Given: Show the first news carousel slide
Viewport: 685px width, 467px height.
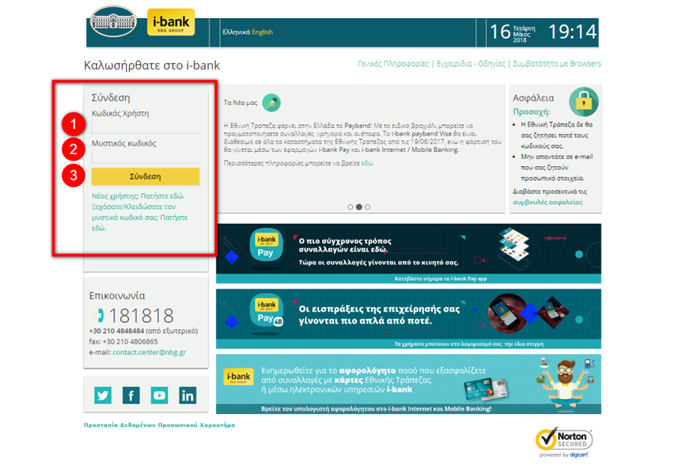Looking at the screenshot, I should click(x=350, y=207).
